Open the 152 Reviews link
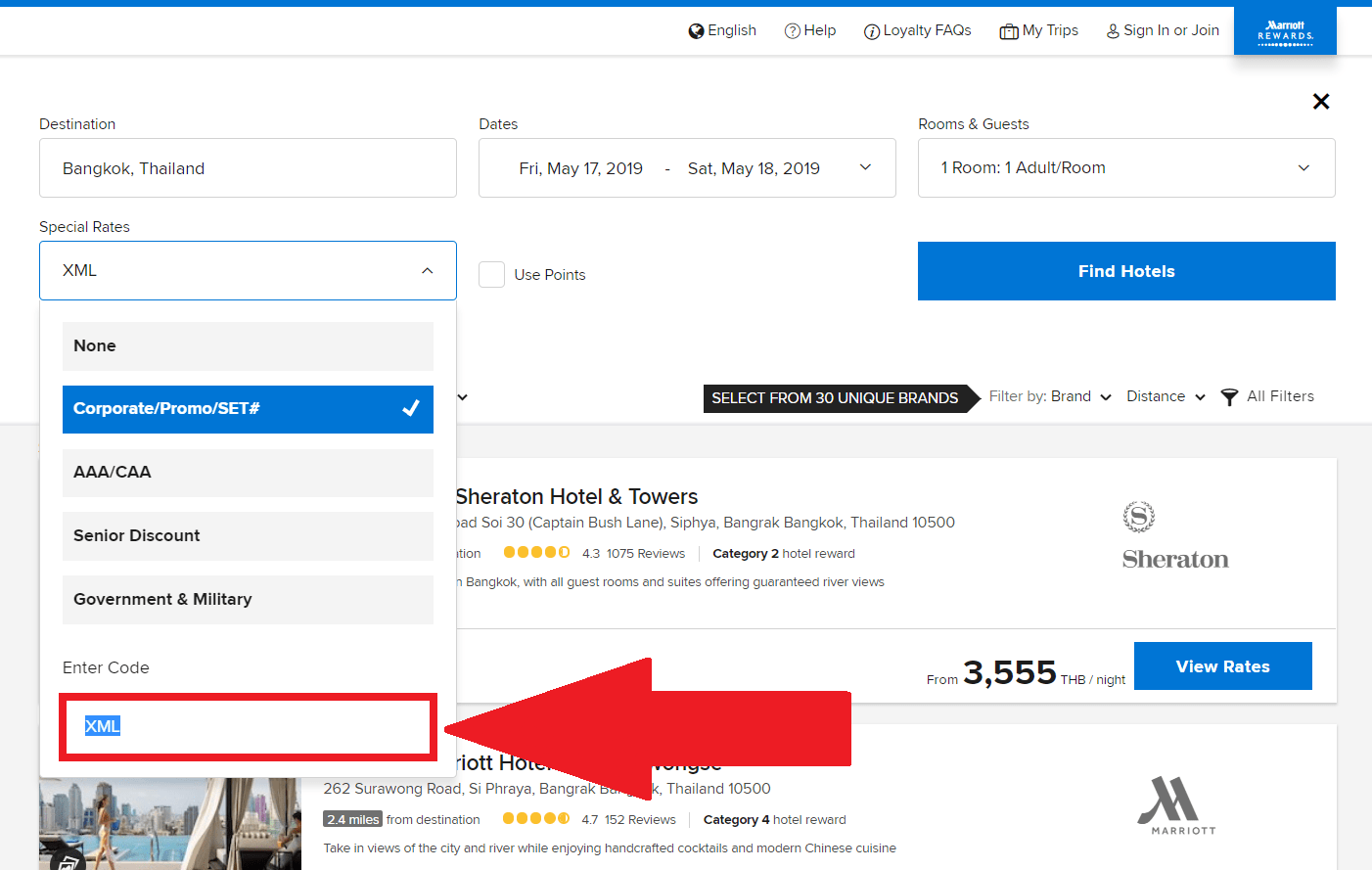Screen dimensions: 1372x870 pos(640,820)
